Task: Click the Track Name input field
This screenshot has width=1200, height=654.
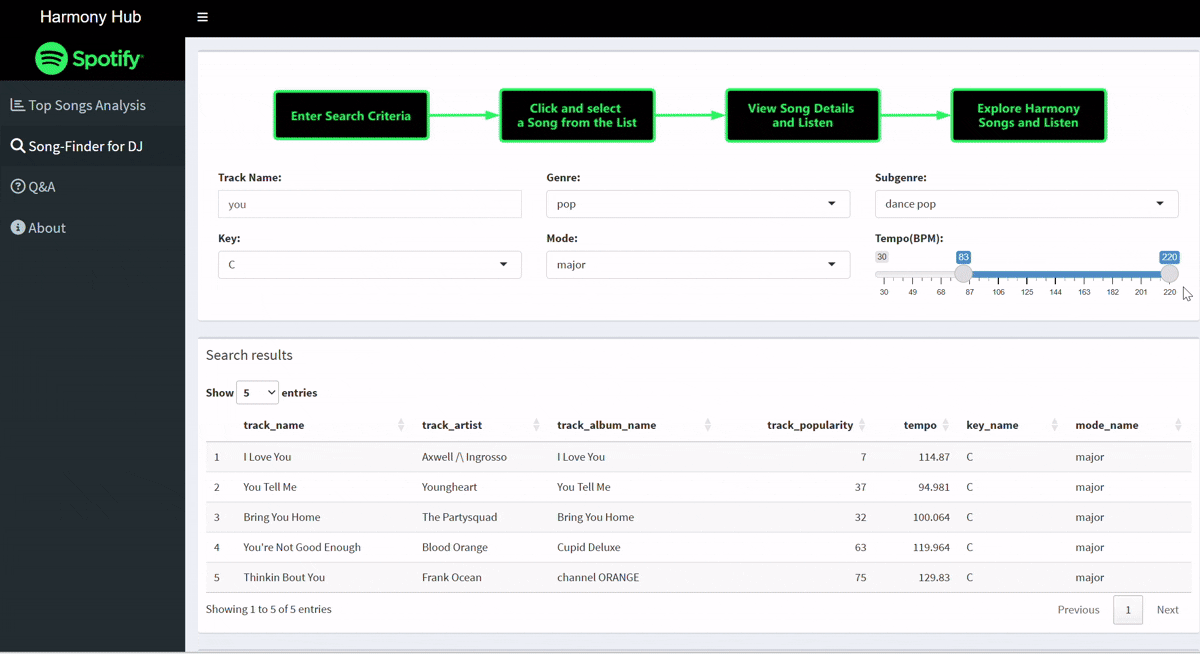Action: 370,204
